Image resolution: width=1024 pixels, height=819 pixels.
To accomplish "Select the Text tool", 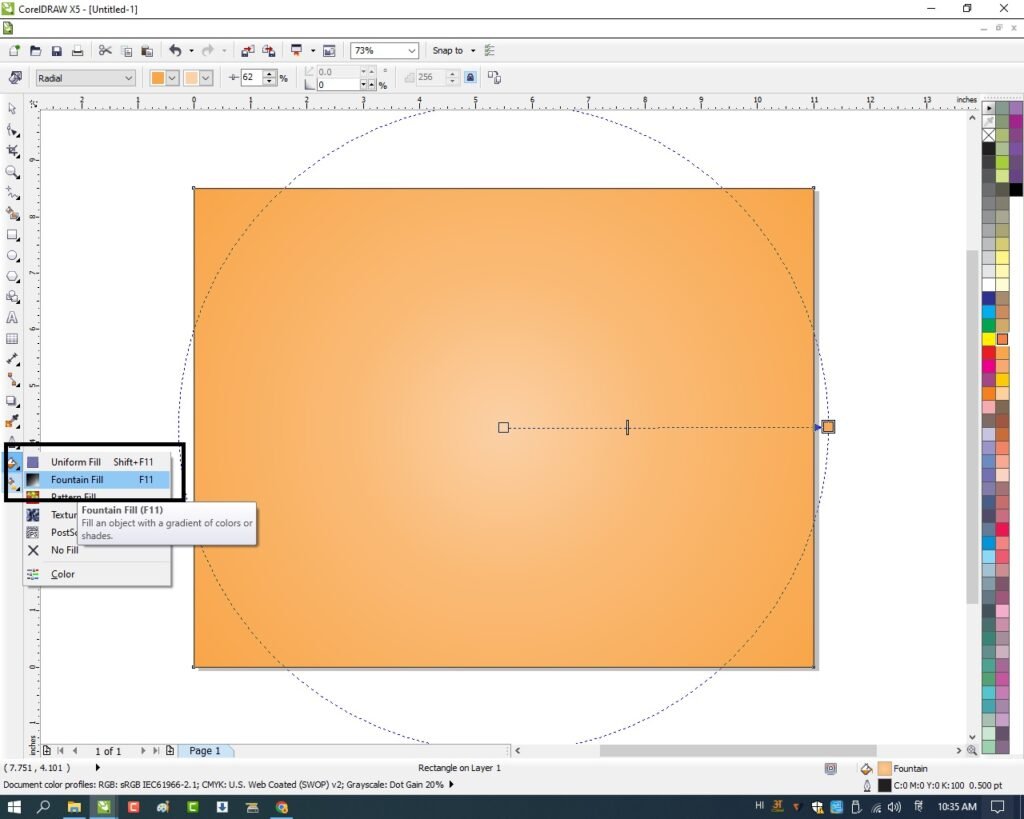I will coord(12,318).
